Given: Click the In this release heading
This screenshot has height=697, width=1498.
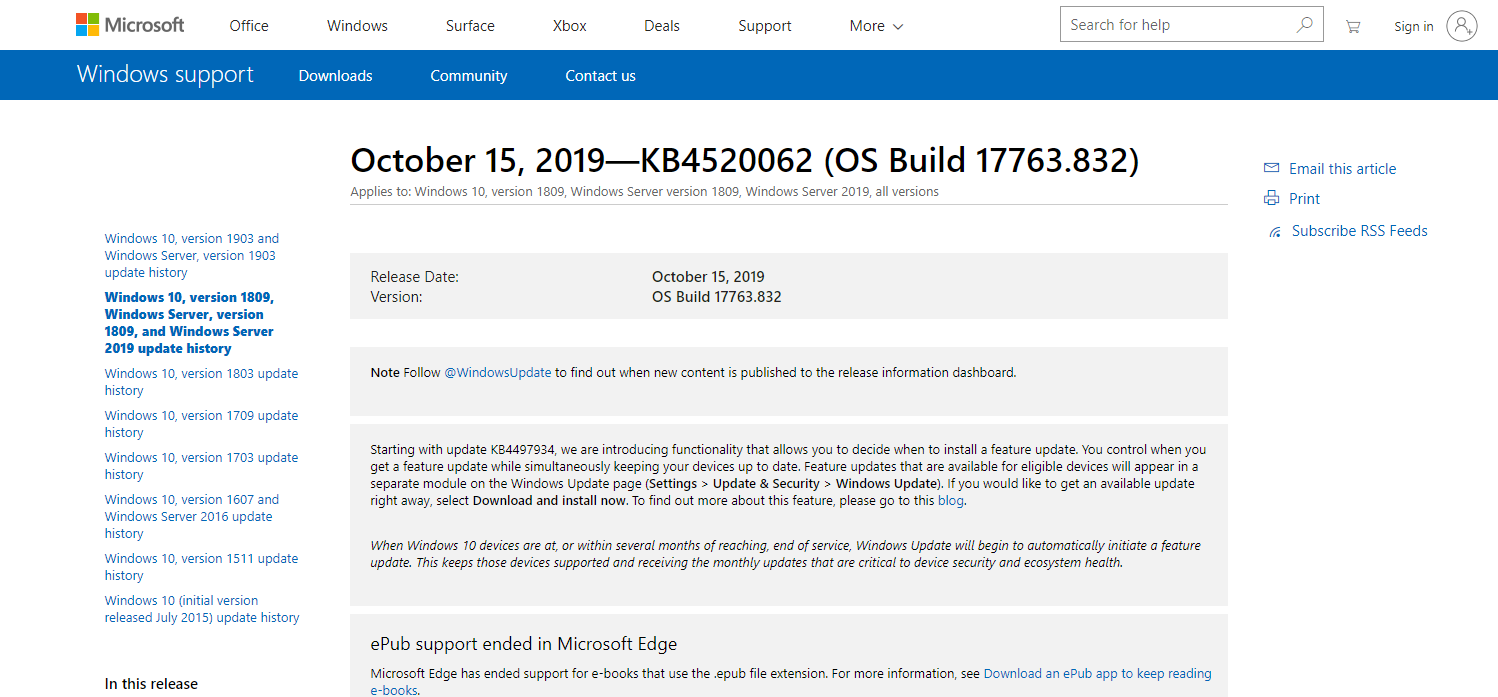Looking at the screenshot, I should (x=151, y=684).
